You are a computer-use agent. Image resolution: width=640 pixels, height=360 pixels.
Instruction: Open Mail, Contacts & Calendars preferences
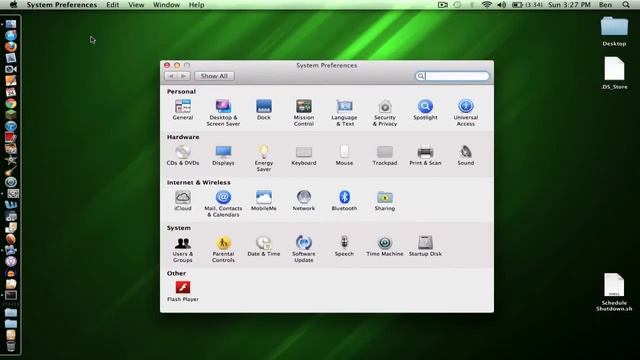[x=223, y=203]
